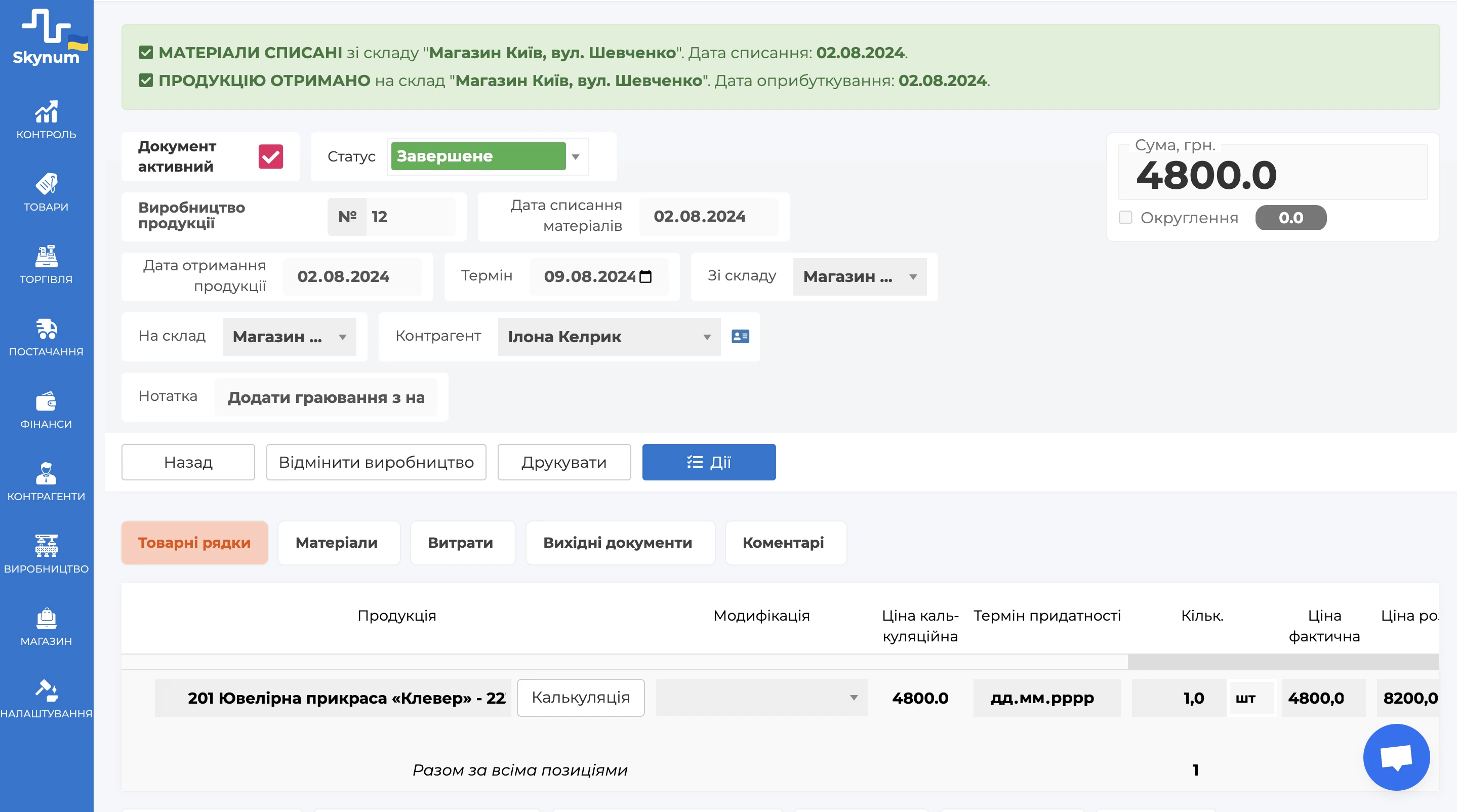Click the Нотатка input field
The width and height of the screenshot is (1457, 812).
pos(326,397)
